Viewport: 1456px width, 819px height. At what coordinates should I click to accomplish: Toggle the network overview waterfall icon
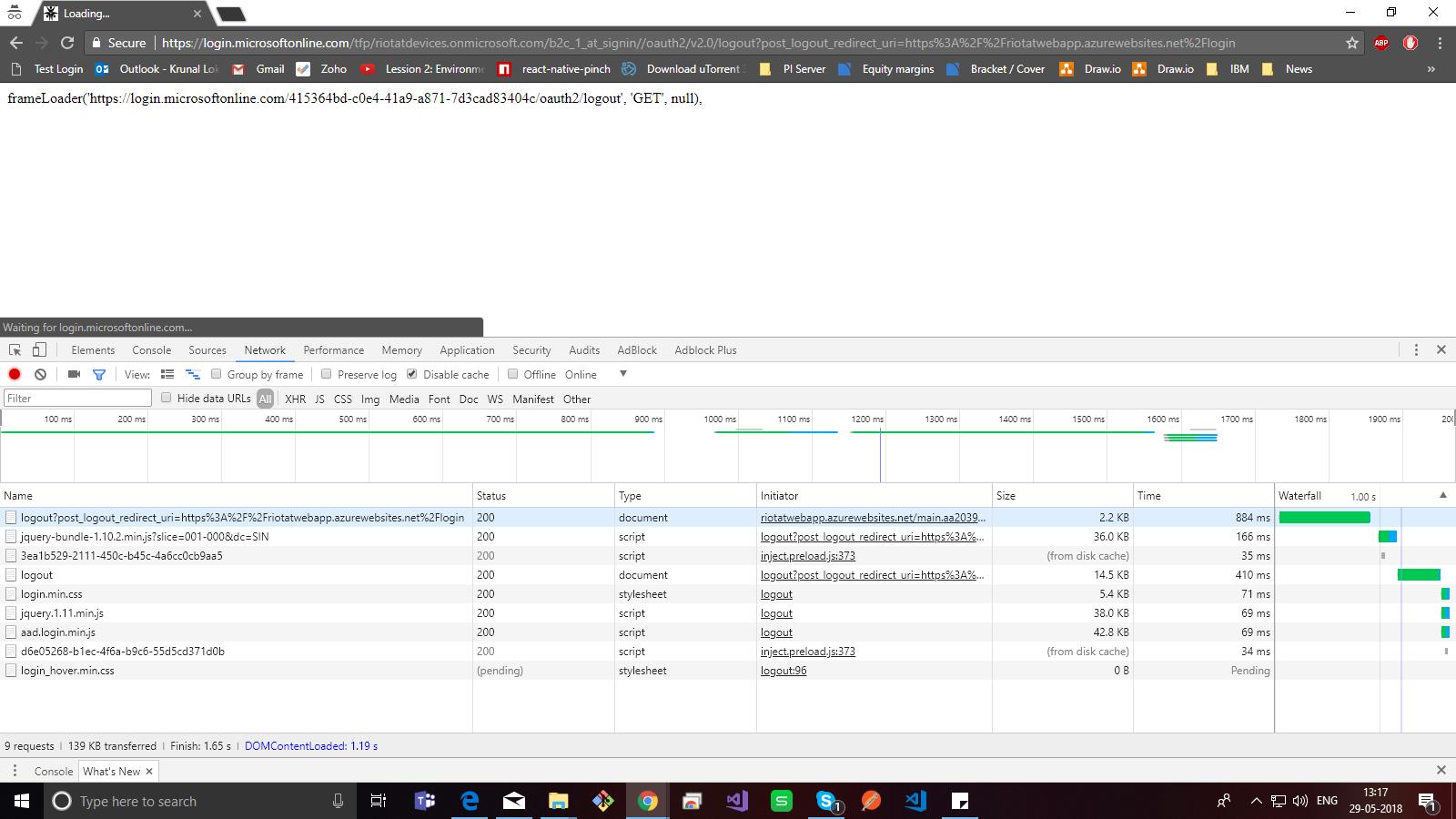pos(192,374)
